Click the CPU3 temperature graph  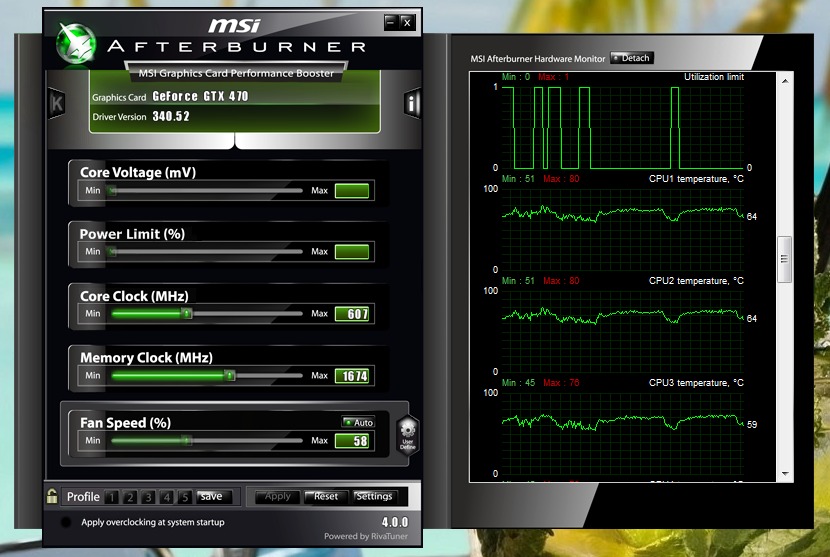[623, 433]
